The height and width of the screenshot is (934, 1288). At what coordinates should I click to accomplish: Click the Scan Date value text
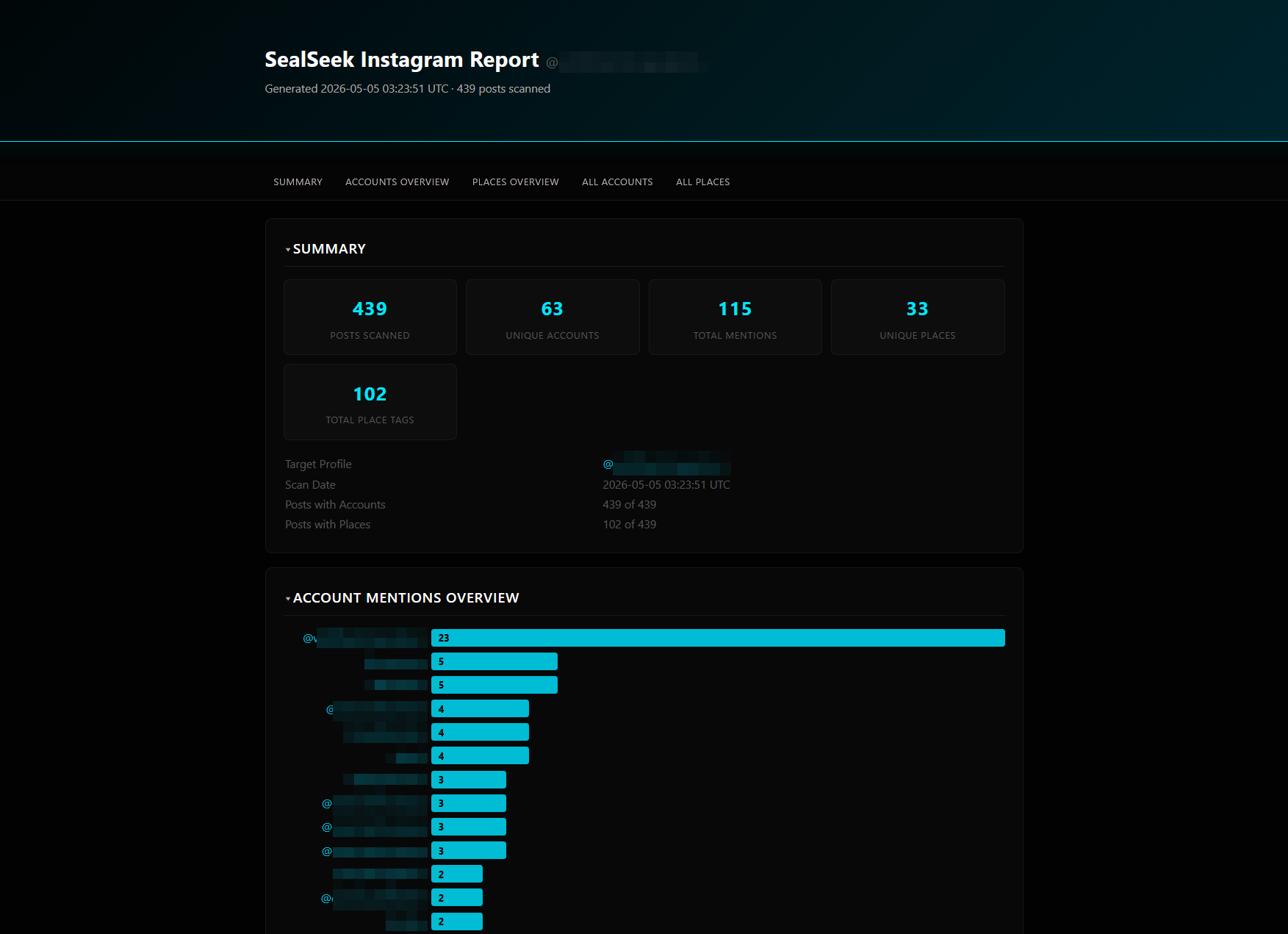(666, 485)
